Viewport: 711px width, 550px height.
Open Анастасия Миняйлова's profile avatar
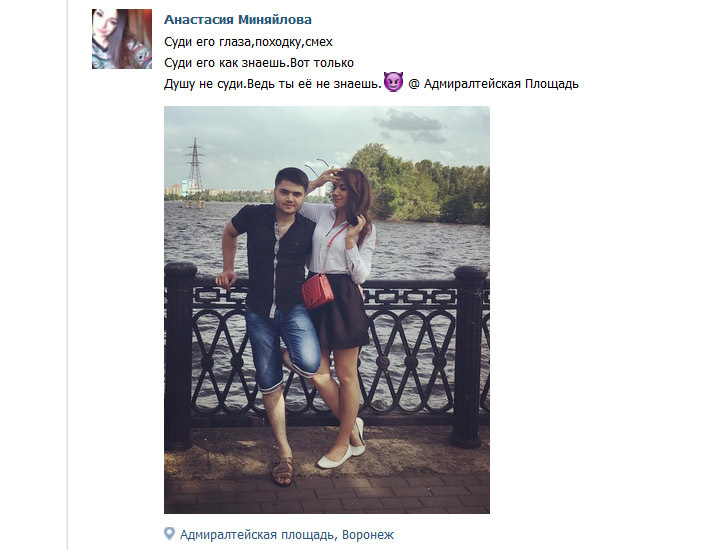122,39
